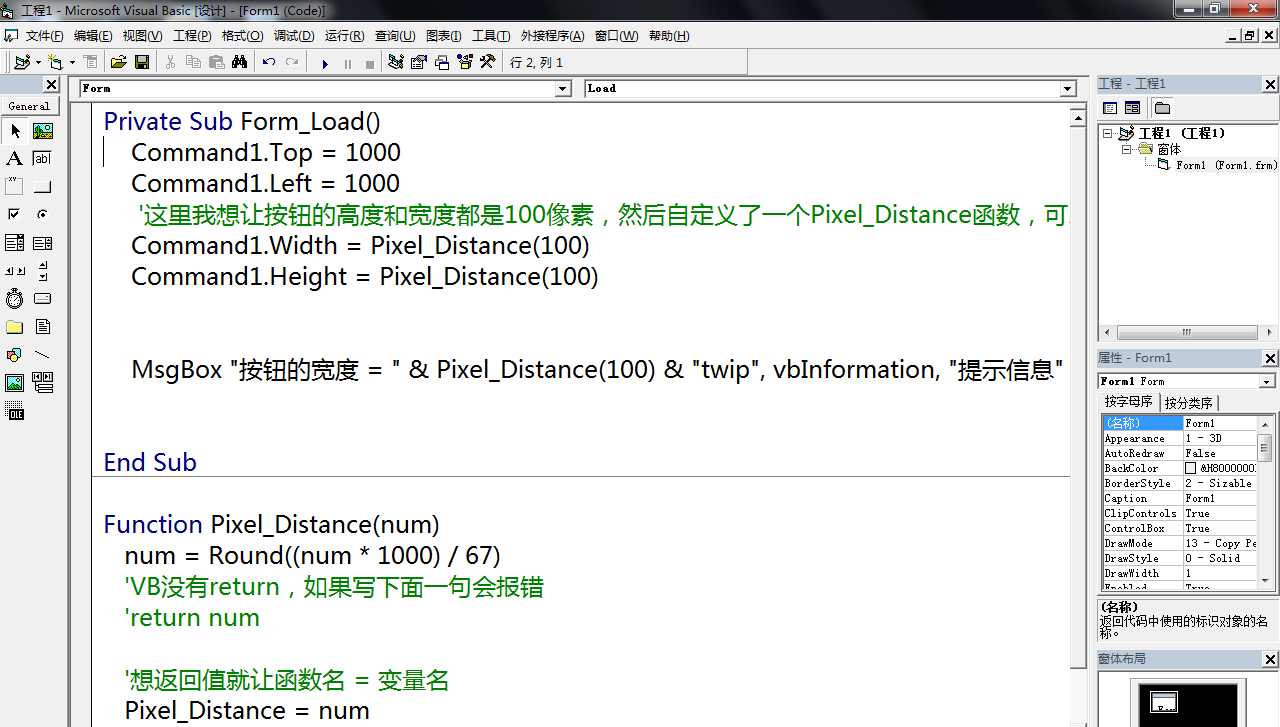Select the vertical scrollbar control tool
This screenshot has height=727, width=1280.
tap(43, 271)
